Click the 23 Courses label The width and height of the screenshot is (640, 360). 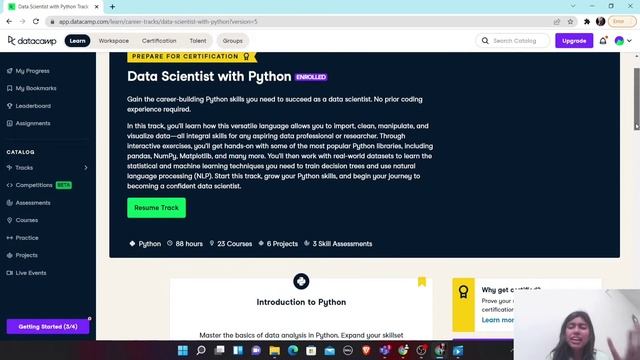tap(231, 244)
